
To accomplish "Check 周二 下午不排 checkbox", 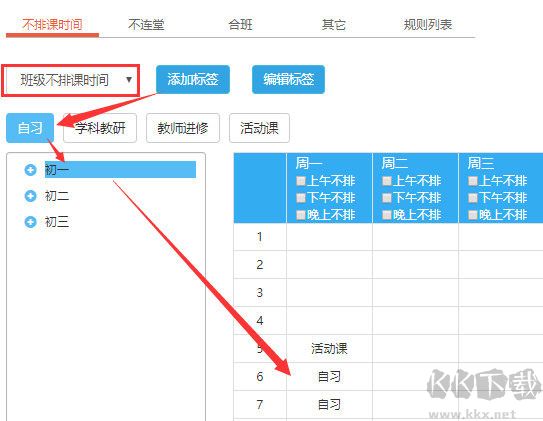I will coord(386,198).
